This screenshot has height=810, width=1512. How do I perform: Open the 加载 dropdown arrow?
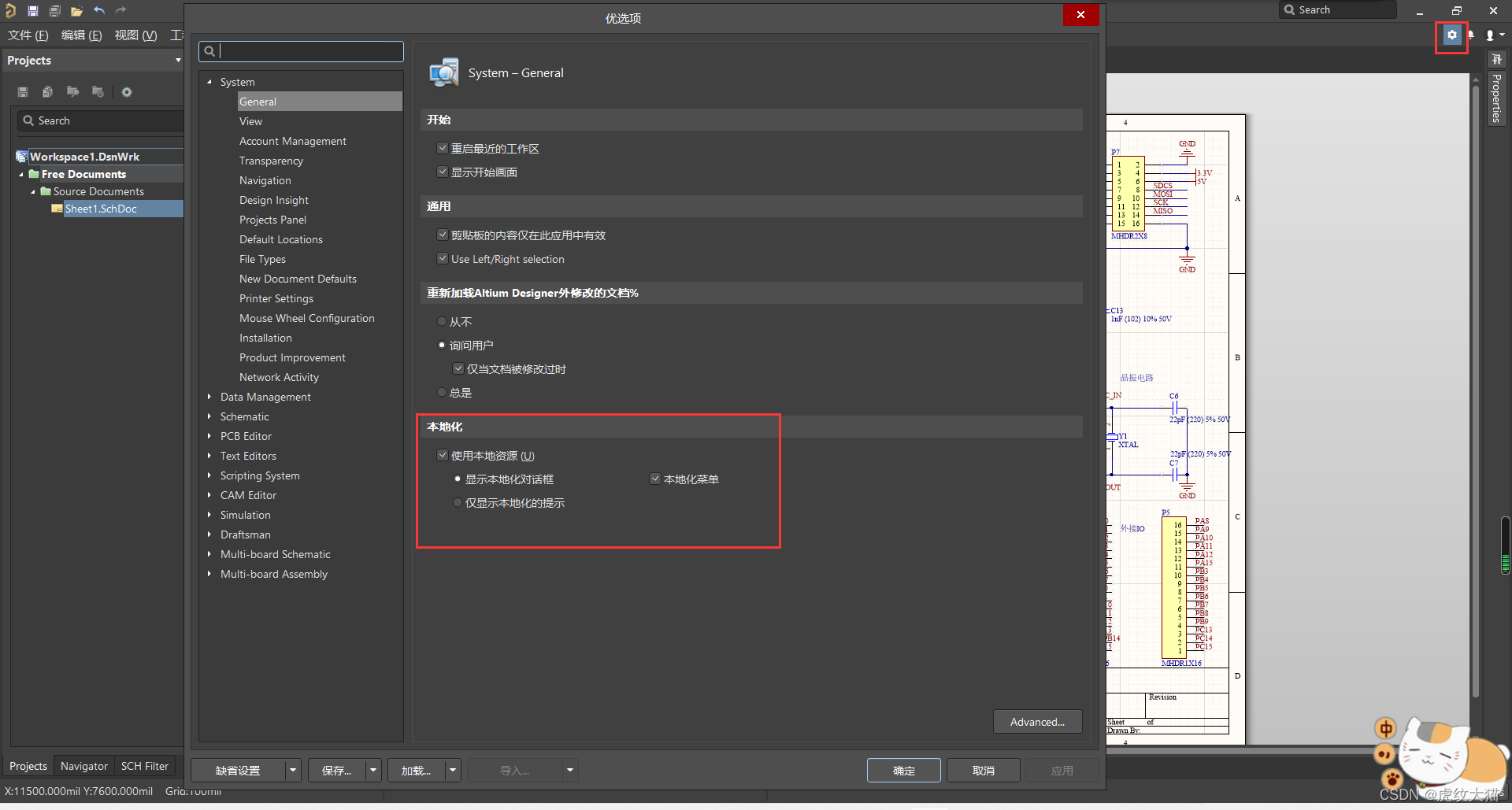453,771
